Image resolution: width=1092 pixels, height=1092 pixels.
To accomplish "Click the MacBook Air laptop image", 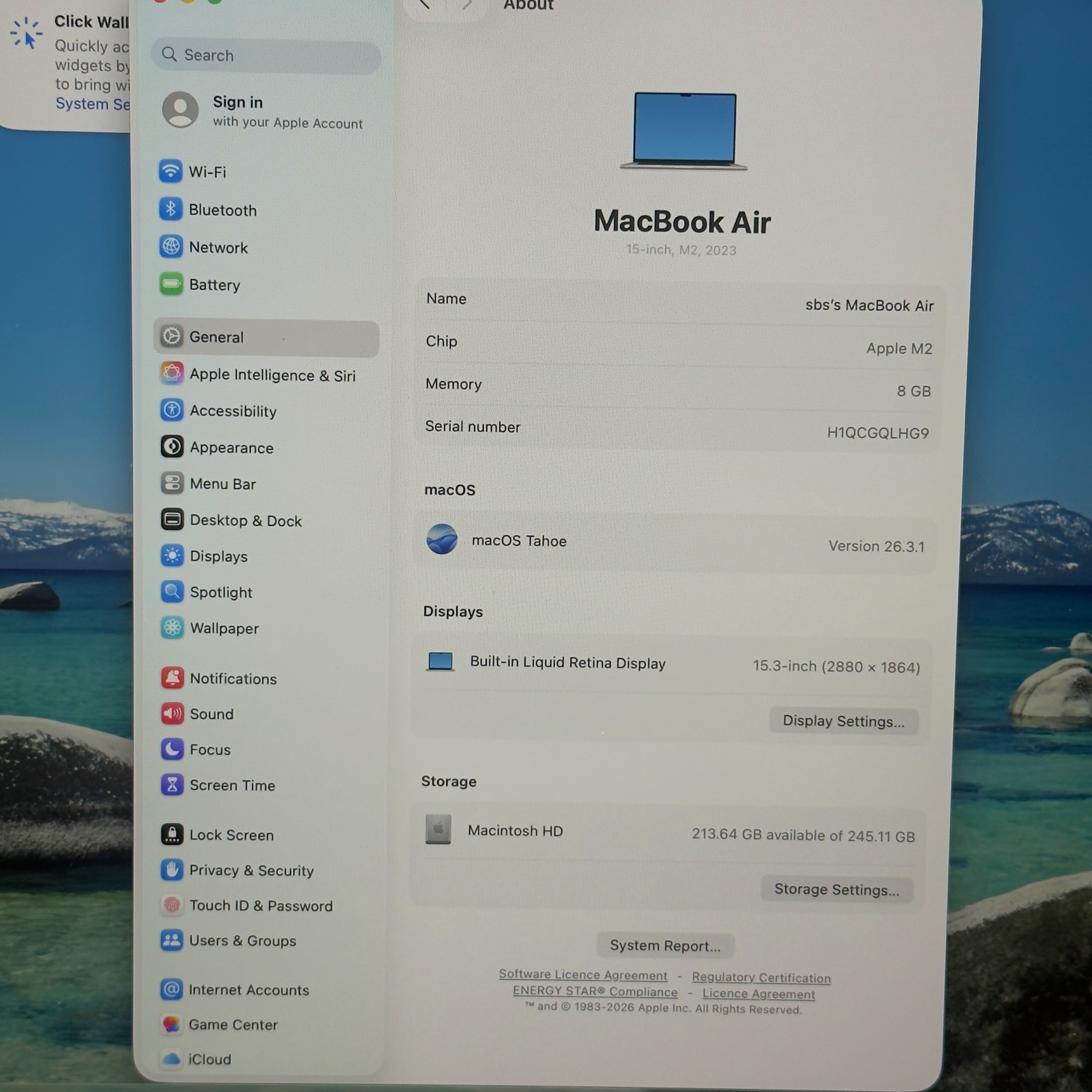I will click(684, 132).
